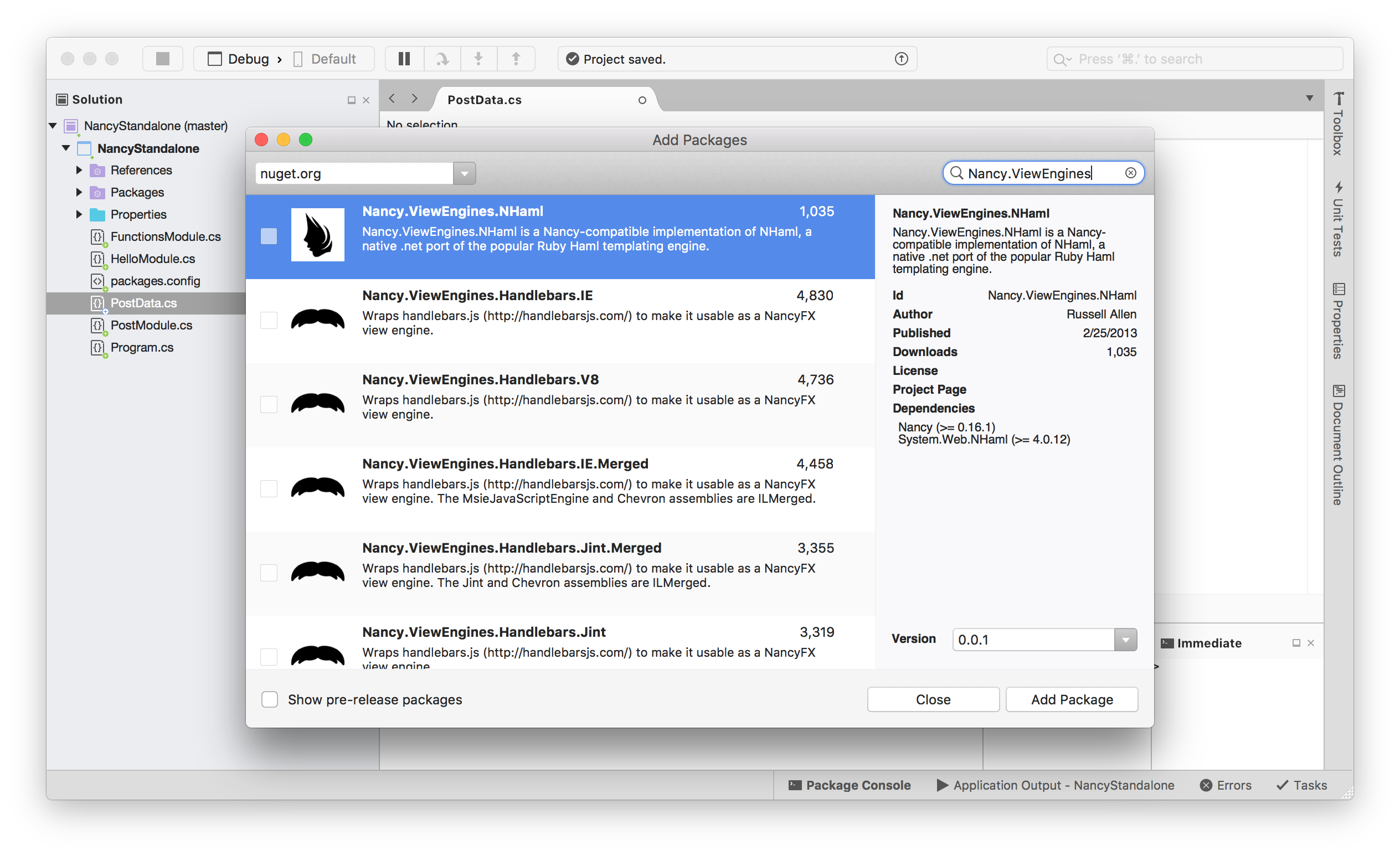Dock the Immediate pad using square icon
1400x855 pixels.
(1296, 642)
